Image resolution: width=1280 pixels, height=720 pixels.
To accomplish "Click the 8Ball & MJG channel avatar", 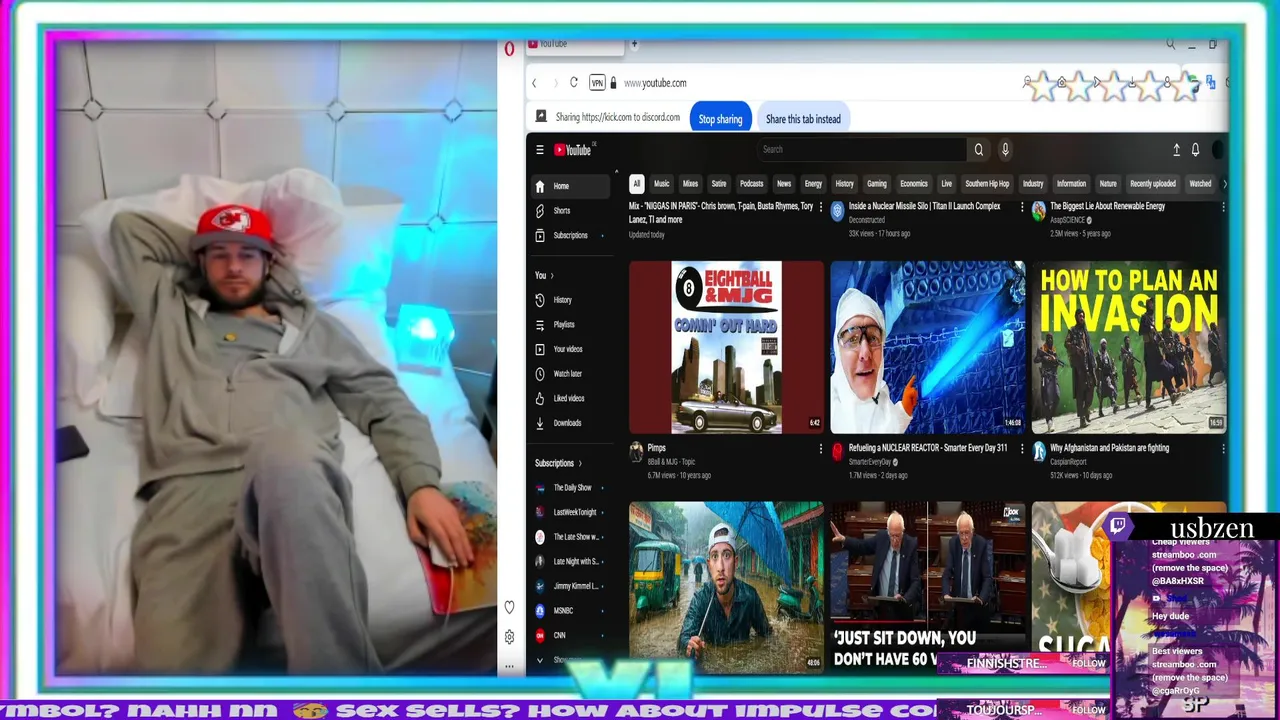I will pos(636,452).
